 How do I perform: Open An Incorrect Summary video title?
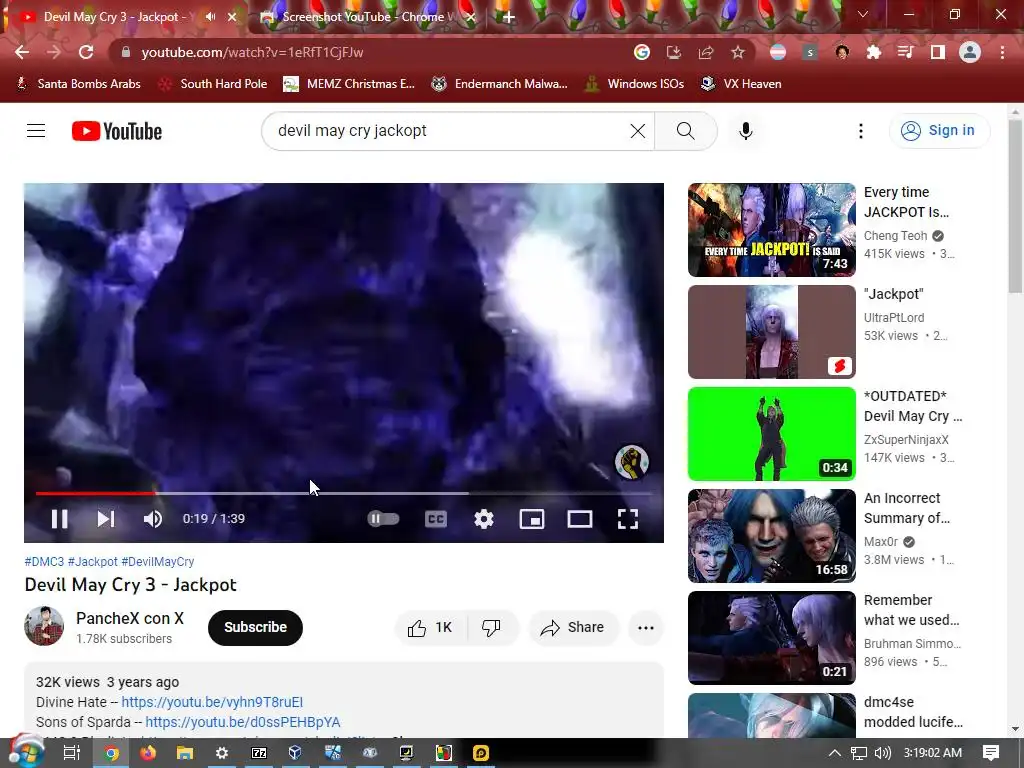click(906, 508)
